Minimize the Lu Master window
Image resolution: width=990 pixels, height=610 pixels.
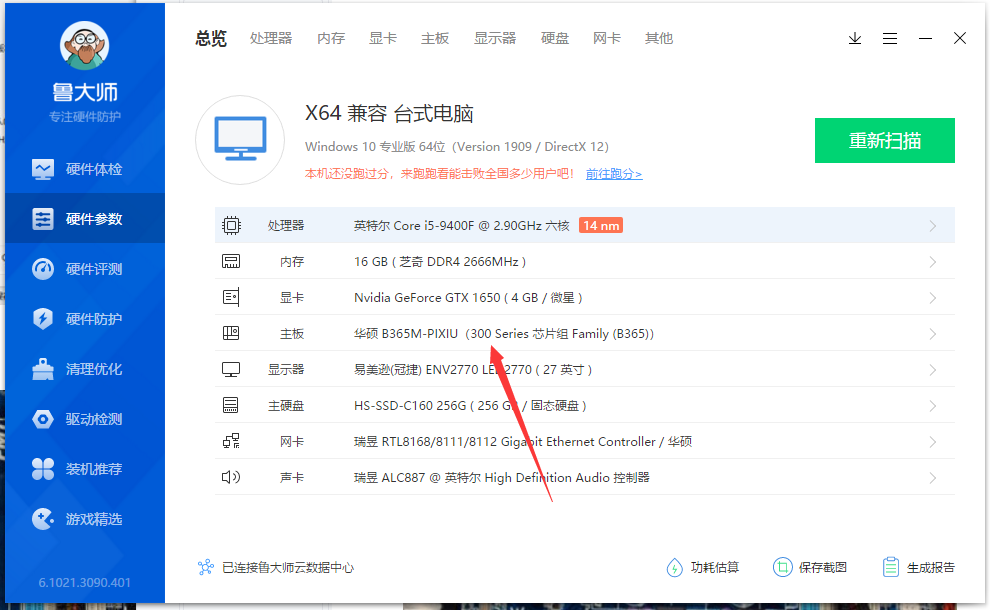pos(925,39)
